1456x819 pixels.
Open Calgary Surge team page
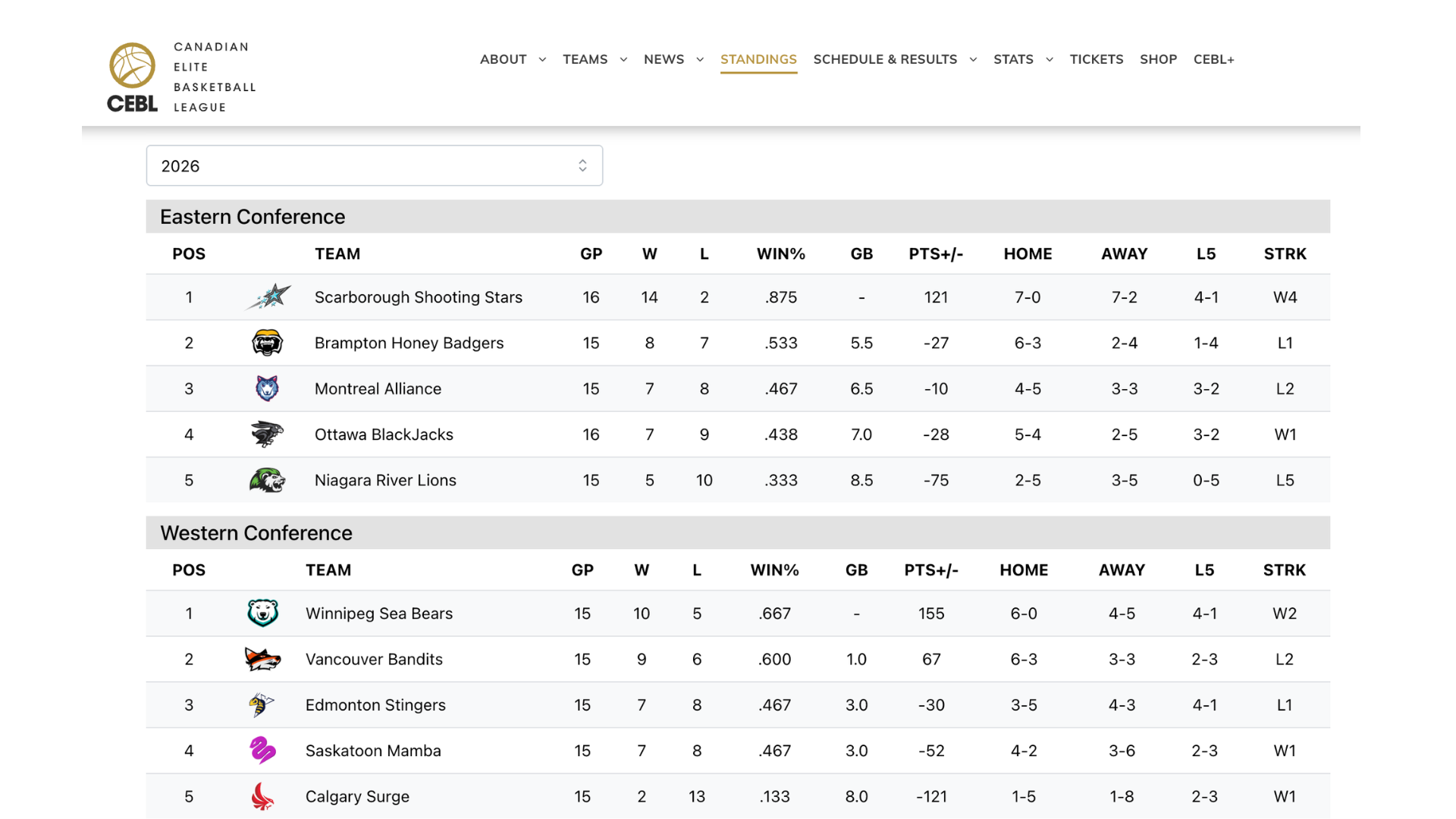[x=357, y=796]
